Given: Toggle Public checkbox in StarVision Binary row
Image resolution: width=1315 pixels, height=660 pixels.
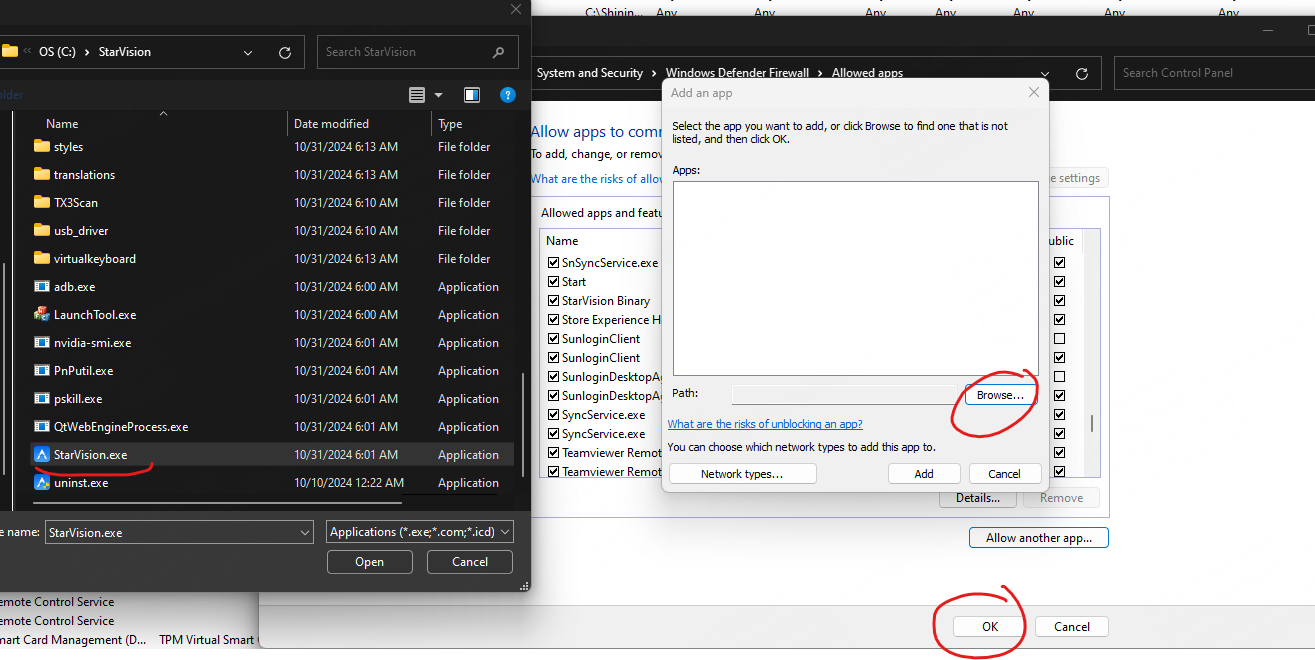Looking at the screenshot, I should coord(1060,301).
